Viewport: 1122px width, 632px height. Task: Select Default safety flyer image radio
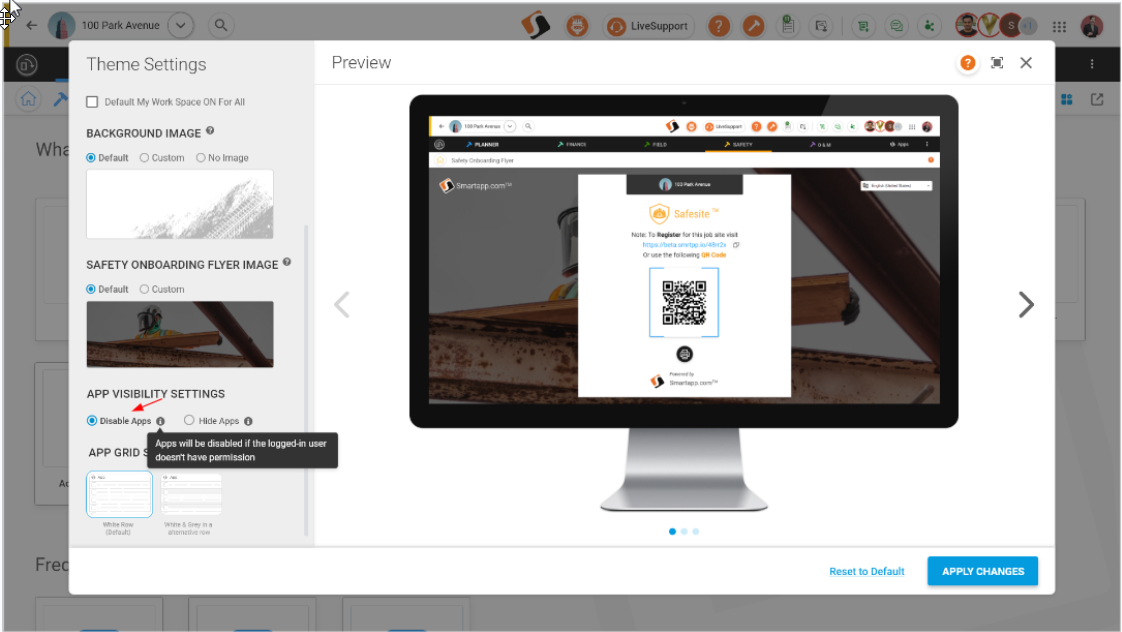(91, 289)
